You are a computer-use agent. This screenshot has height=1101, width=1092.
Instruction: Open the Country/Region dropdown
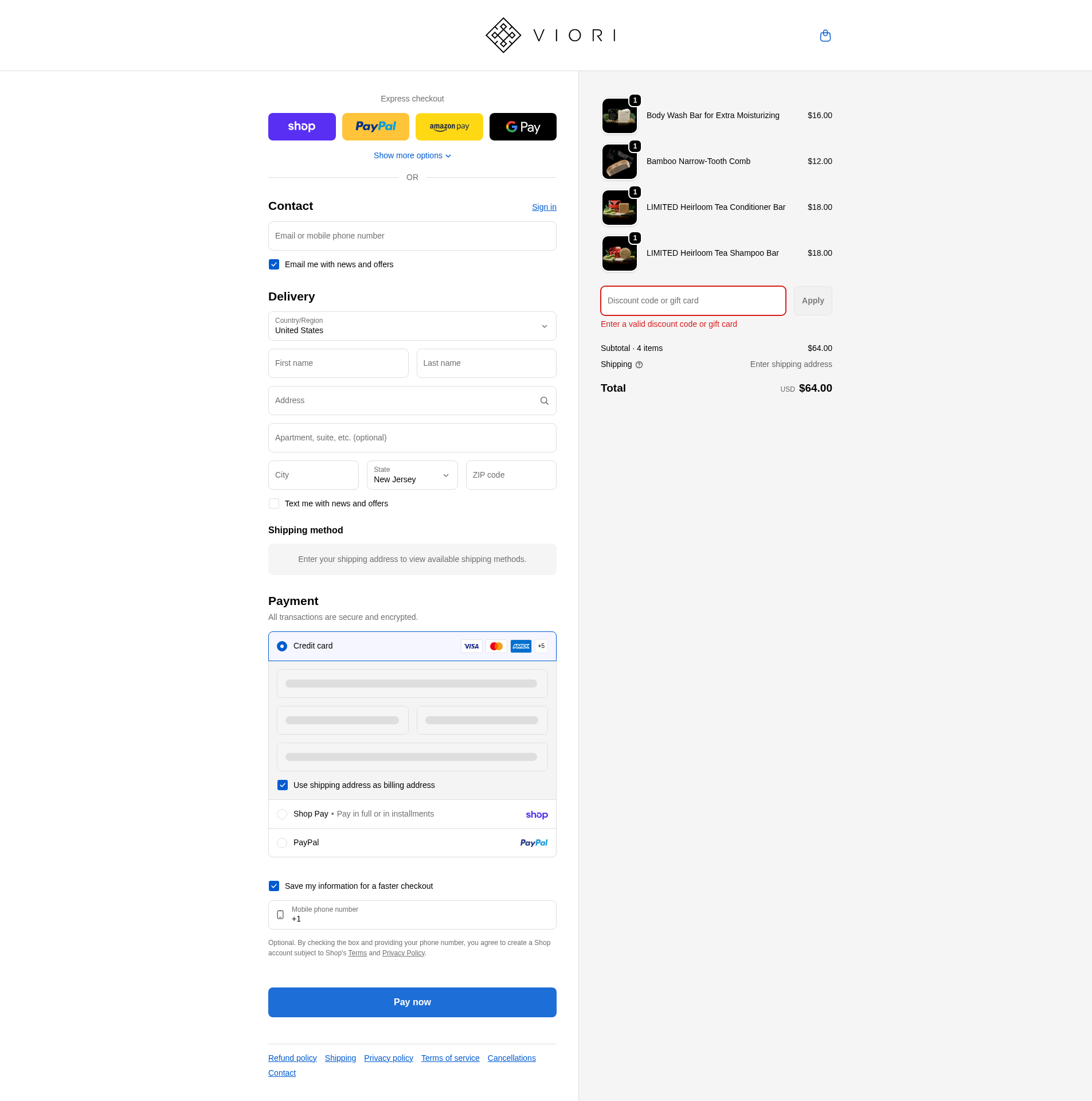click(412, 326)
